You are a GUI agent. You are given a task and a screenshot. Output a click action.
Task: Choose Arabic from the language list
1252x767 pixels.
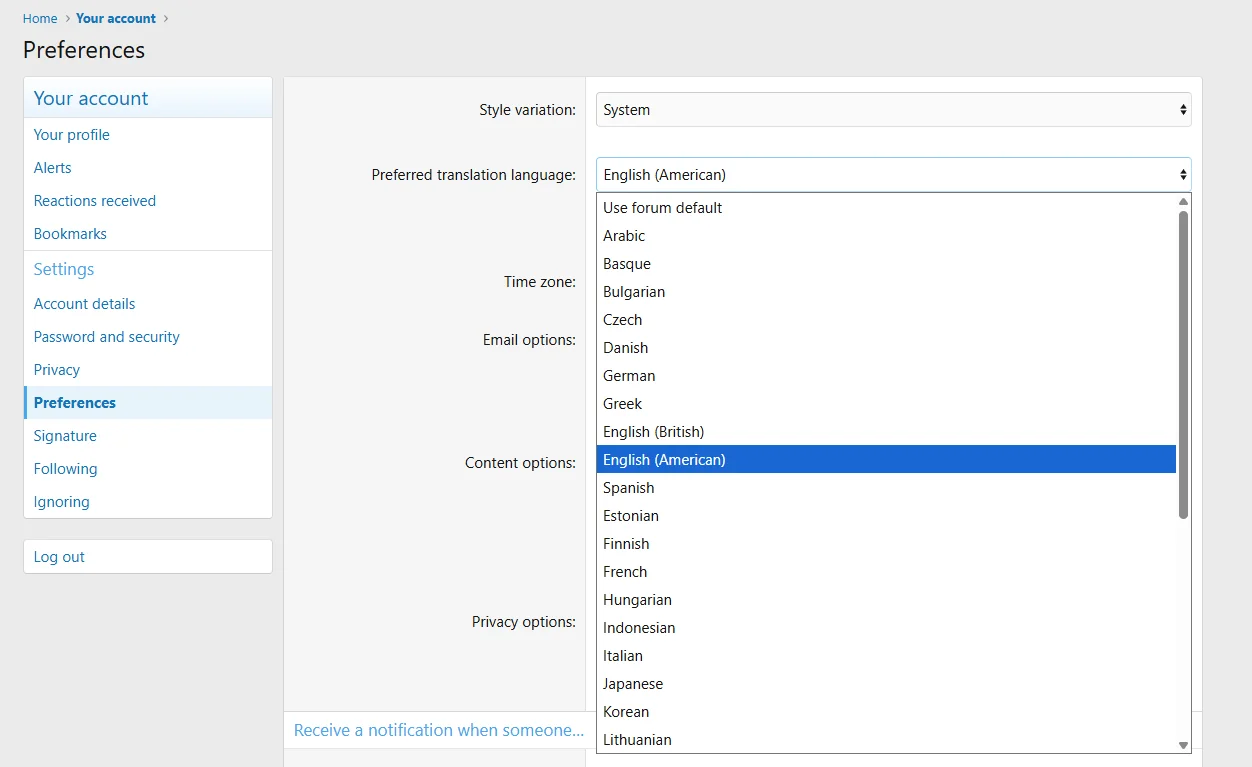coord(886,236)
